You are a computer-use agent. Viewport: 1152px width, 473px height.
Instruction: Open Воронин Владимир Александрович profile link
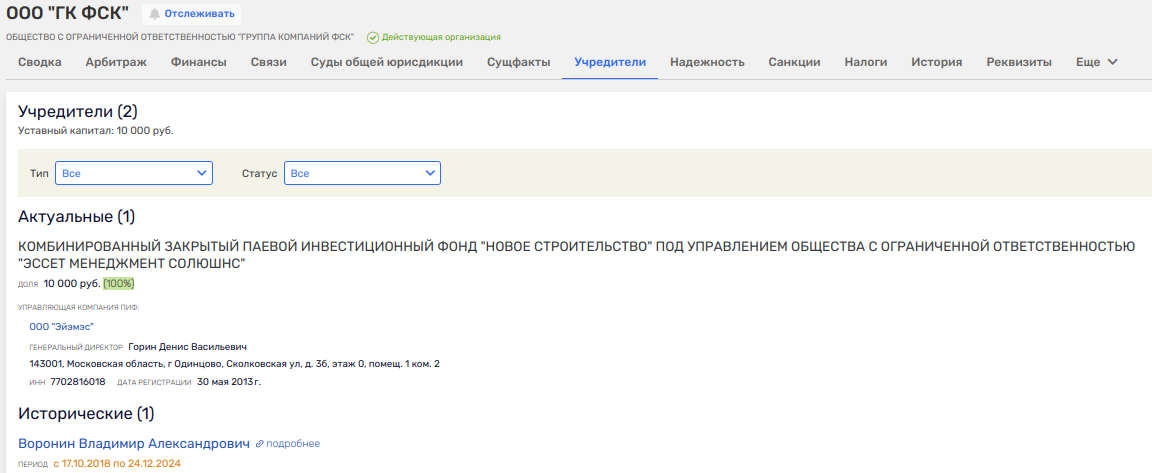pyautogui.click(x=134, y=443)
